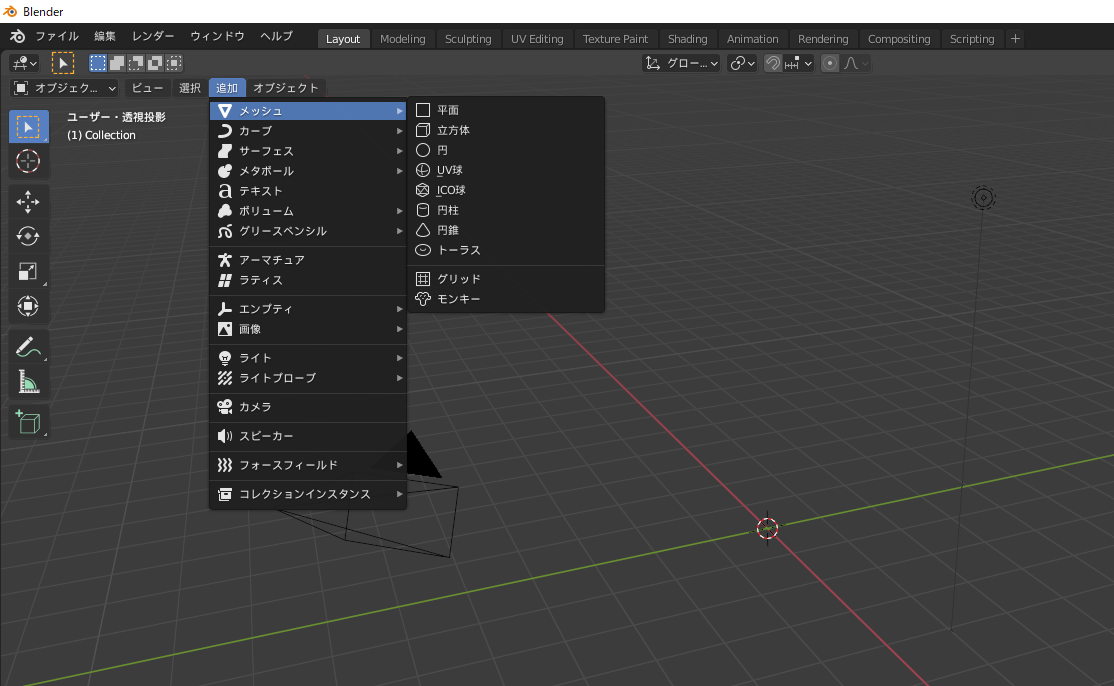Screen dimensions: 1114x686
Task: Open the ウィンドウ menu
Action: click(x=217, y=36)
